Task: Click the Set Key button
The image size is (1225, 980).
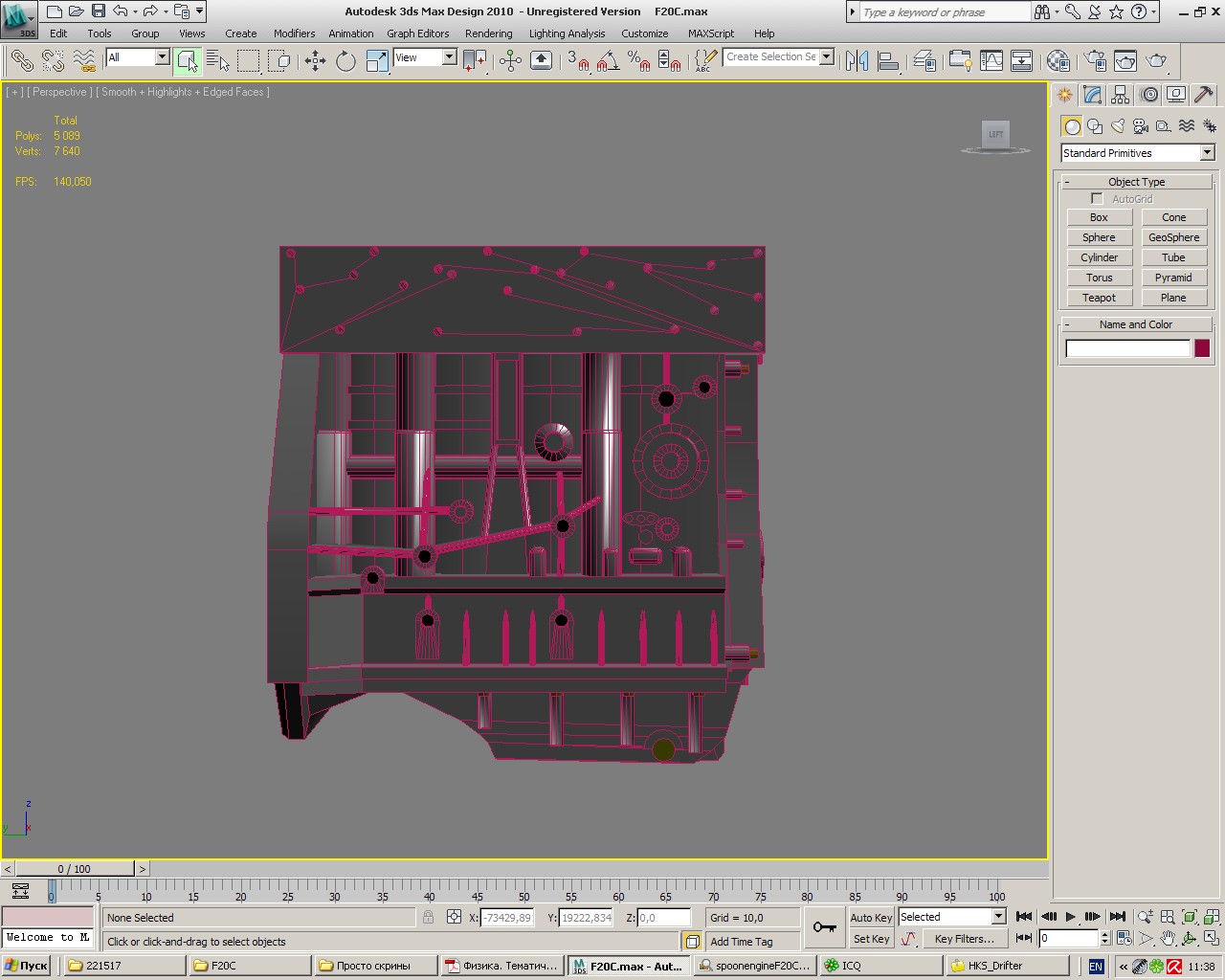Action: 871,939
